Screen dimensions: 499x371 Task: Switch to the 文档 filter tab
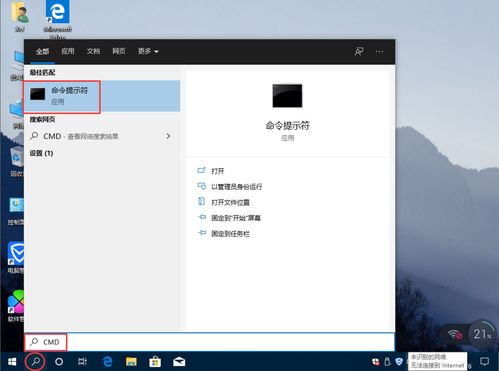(x=93, y=51)
